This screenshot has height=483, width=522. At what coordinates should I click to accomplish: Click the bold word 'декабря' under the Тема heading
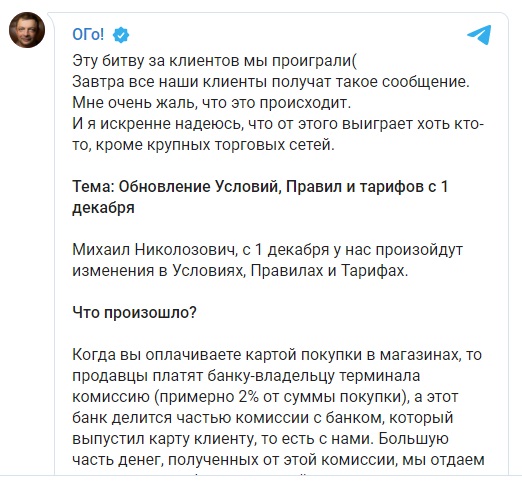coord(103,208)
